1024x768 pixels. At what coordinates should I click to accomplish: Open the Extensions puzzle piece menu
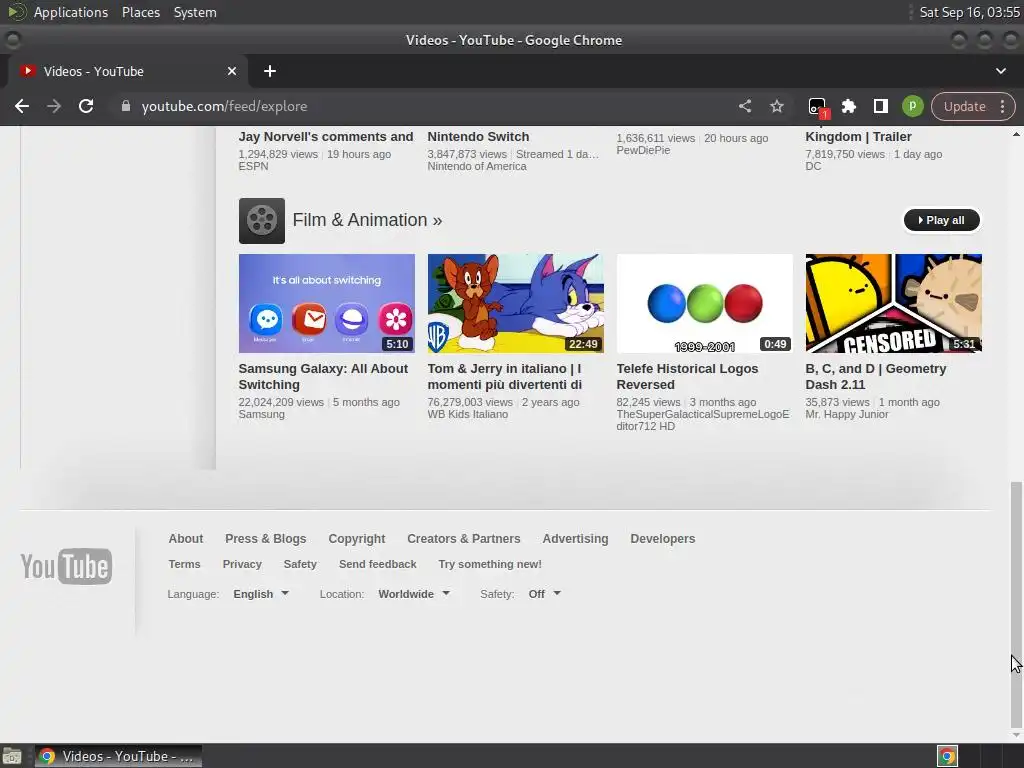click(x=848, y=106)
